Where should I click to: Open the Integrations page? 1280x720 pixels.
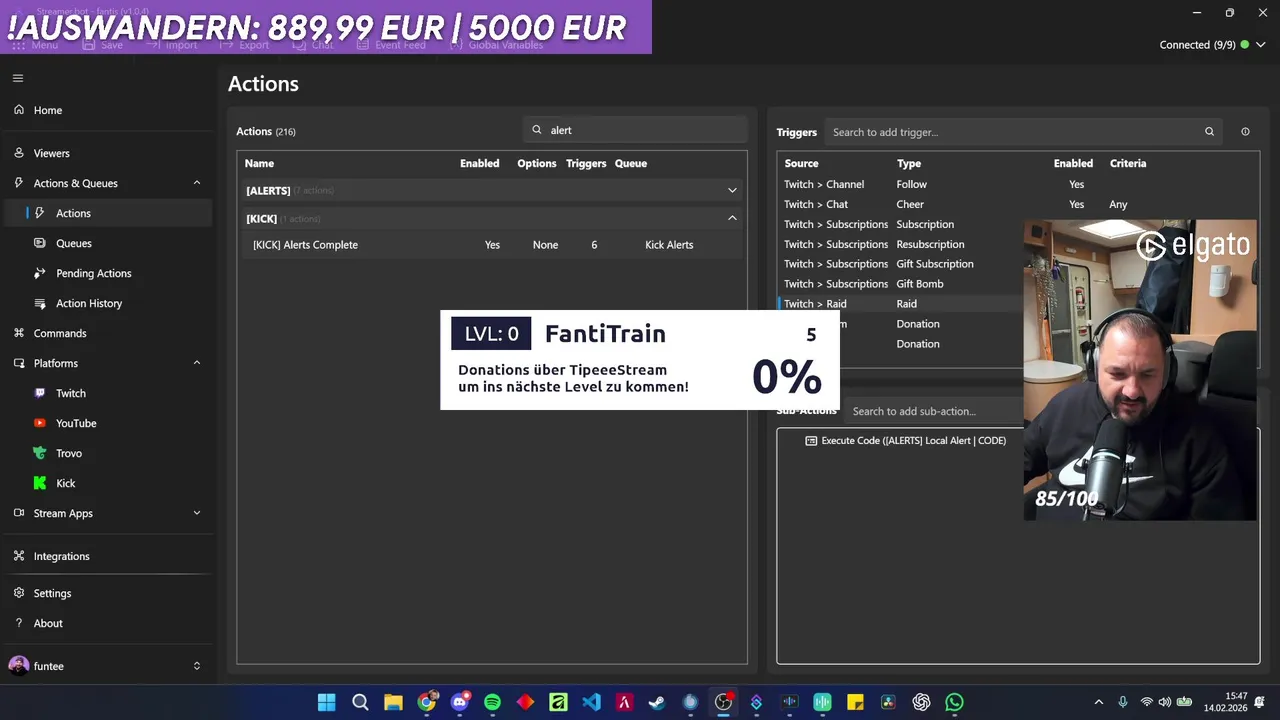(61, 556)
